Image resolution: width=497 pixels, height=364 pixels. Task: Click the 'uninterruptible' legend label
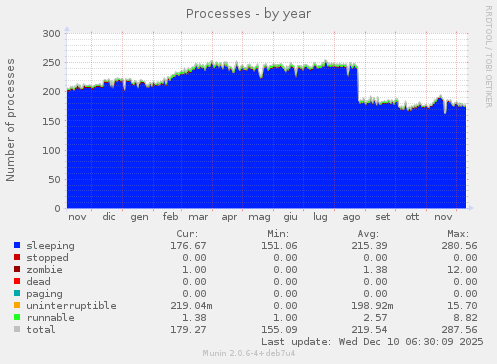pos(71,306)
